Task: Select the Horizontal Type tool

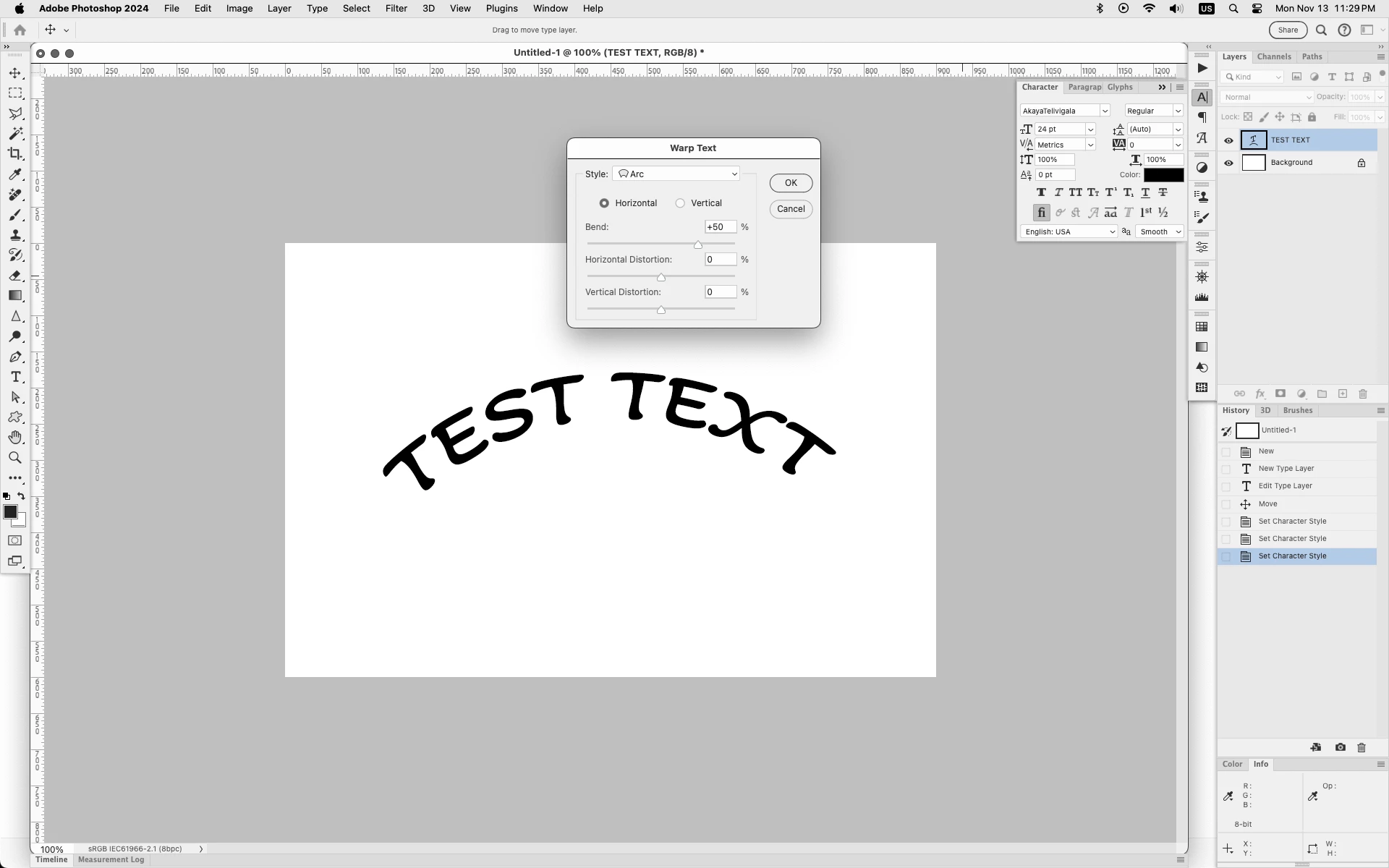Action: click(x=15, y=378)
